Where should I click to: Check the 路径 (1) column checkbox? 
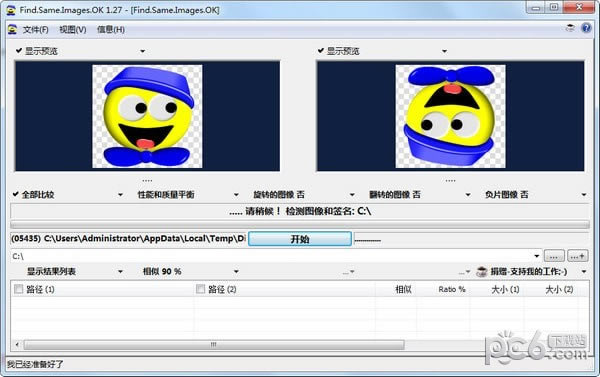(18, 289)
